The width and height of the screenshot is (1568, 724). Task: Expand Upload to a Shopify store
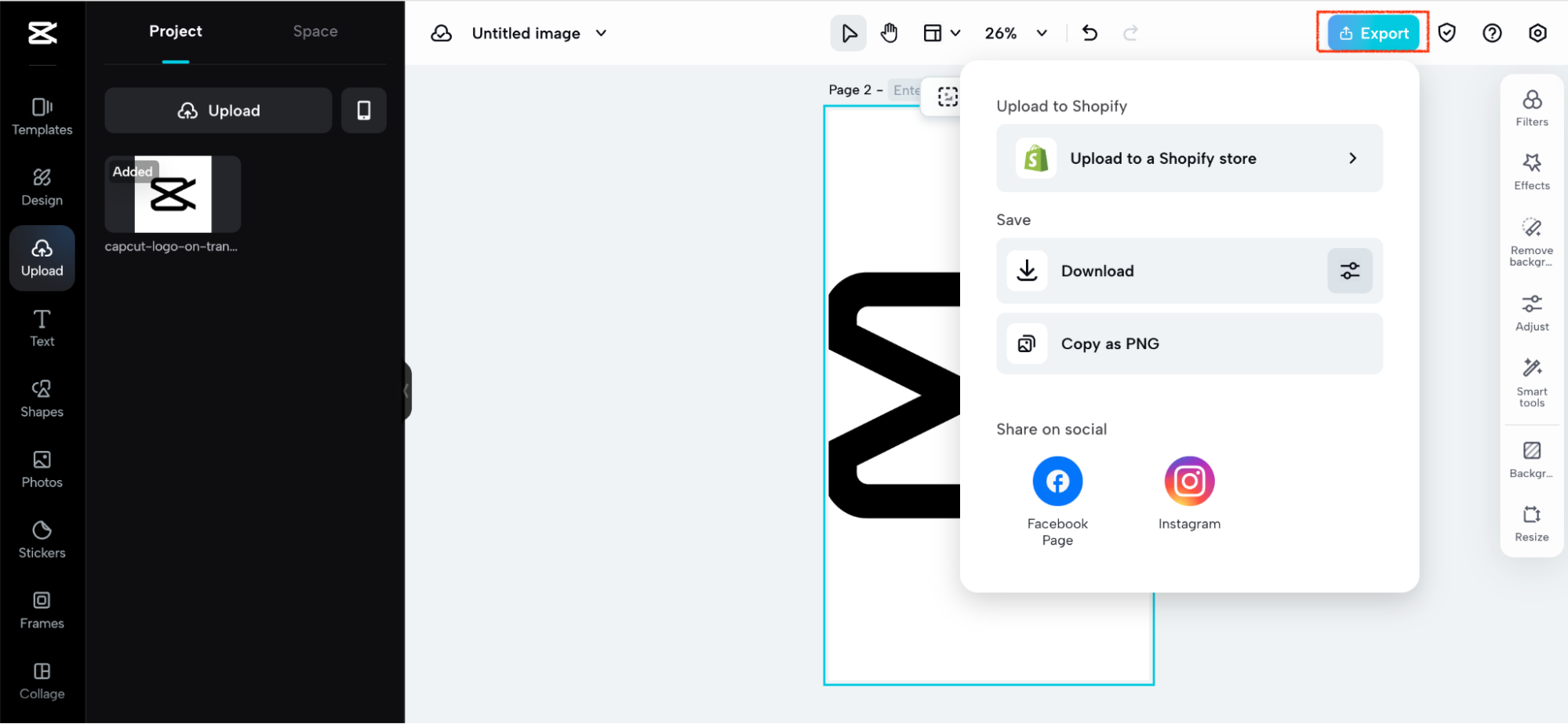coord(1189,158)
